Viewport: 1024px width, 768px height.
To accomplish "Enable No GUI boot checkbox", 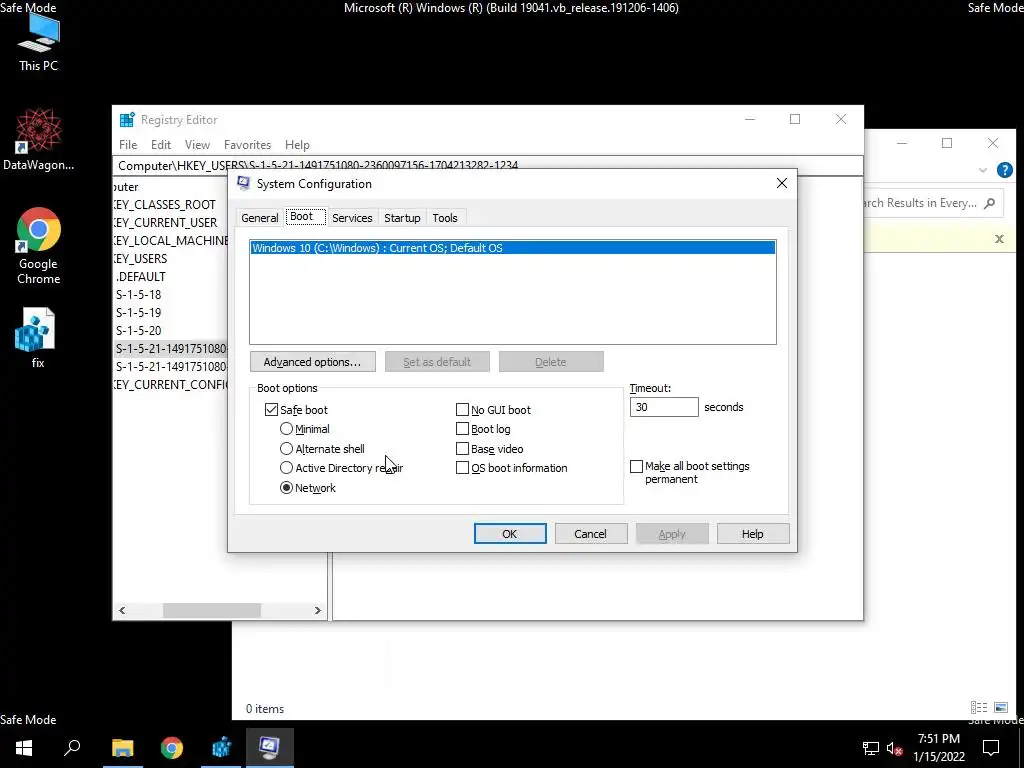I will (x=462, y=409).
